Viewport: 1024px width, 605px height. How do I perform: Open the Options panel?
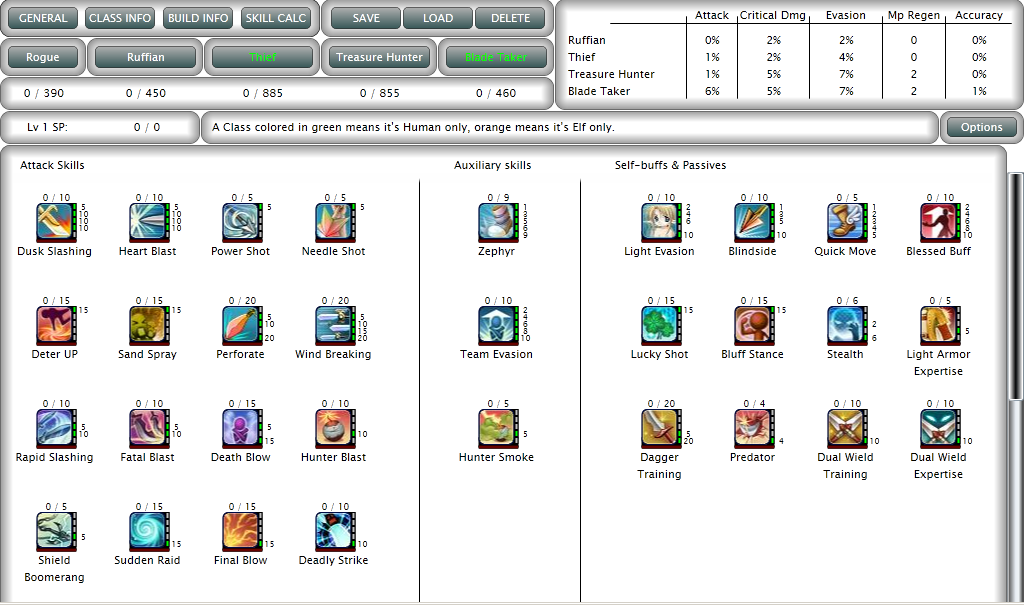pos(982,127)
